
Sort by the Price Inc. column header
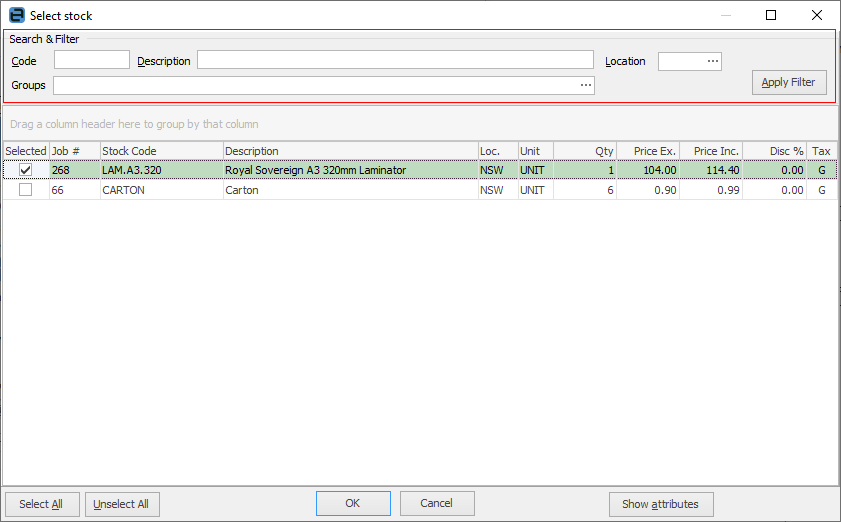(711, 151)
